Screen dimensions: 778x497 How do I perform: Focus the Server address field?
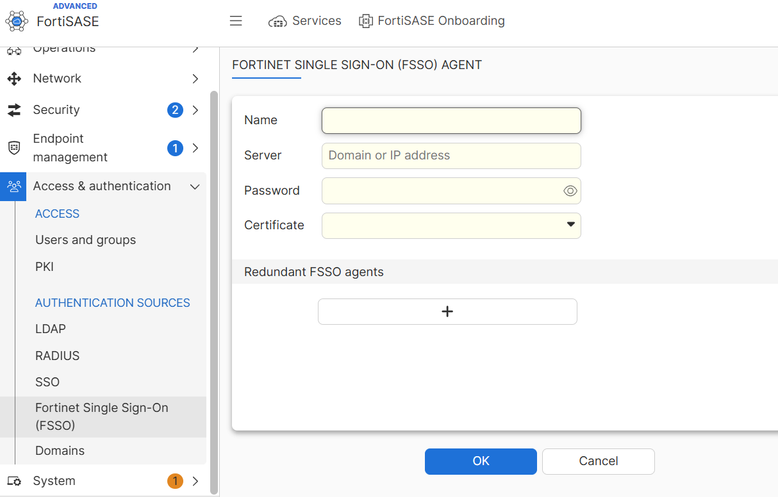[451, 156]
